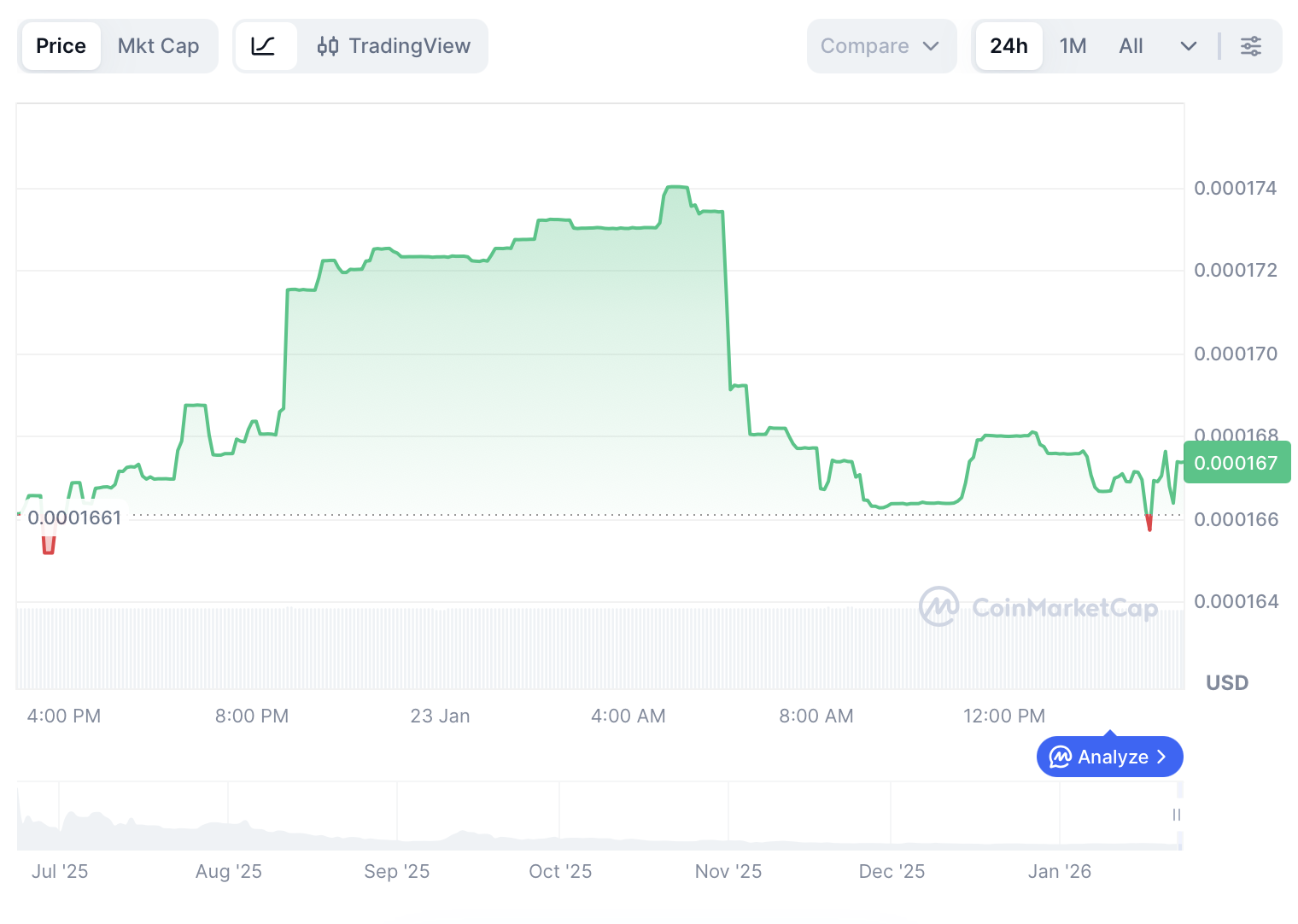Click the current price 0.000167 label
Image resolution: width=1298 pixels, height=924 pixels.
1237,463
